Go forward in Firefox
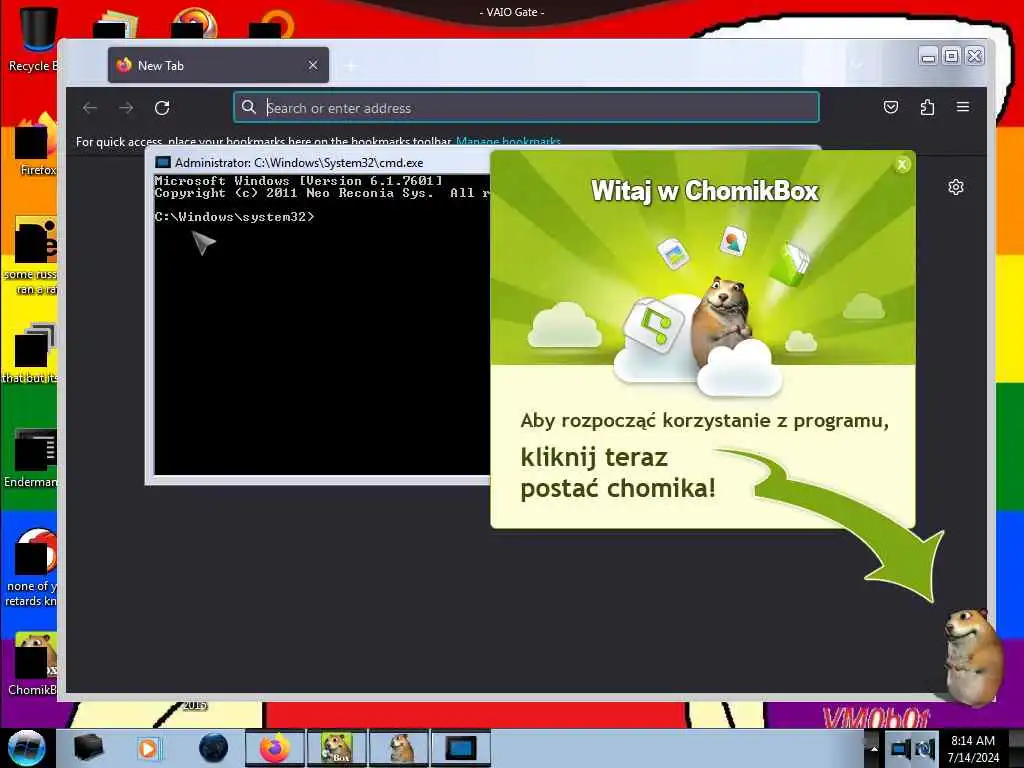The image size is (1024, 768). click(x=126, y=108)
